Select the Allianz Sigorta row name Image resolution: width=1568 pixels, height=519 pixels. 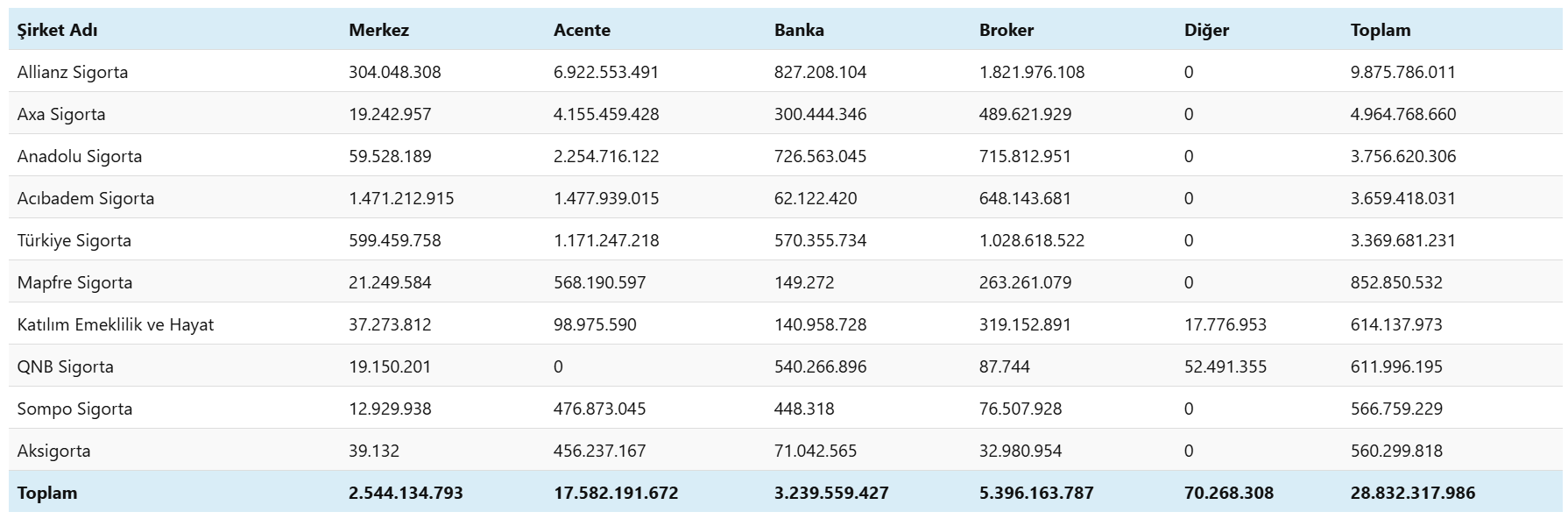pos(73,72)
